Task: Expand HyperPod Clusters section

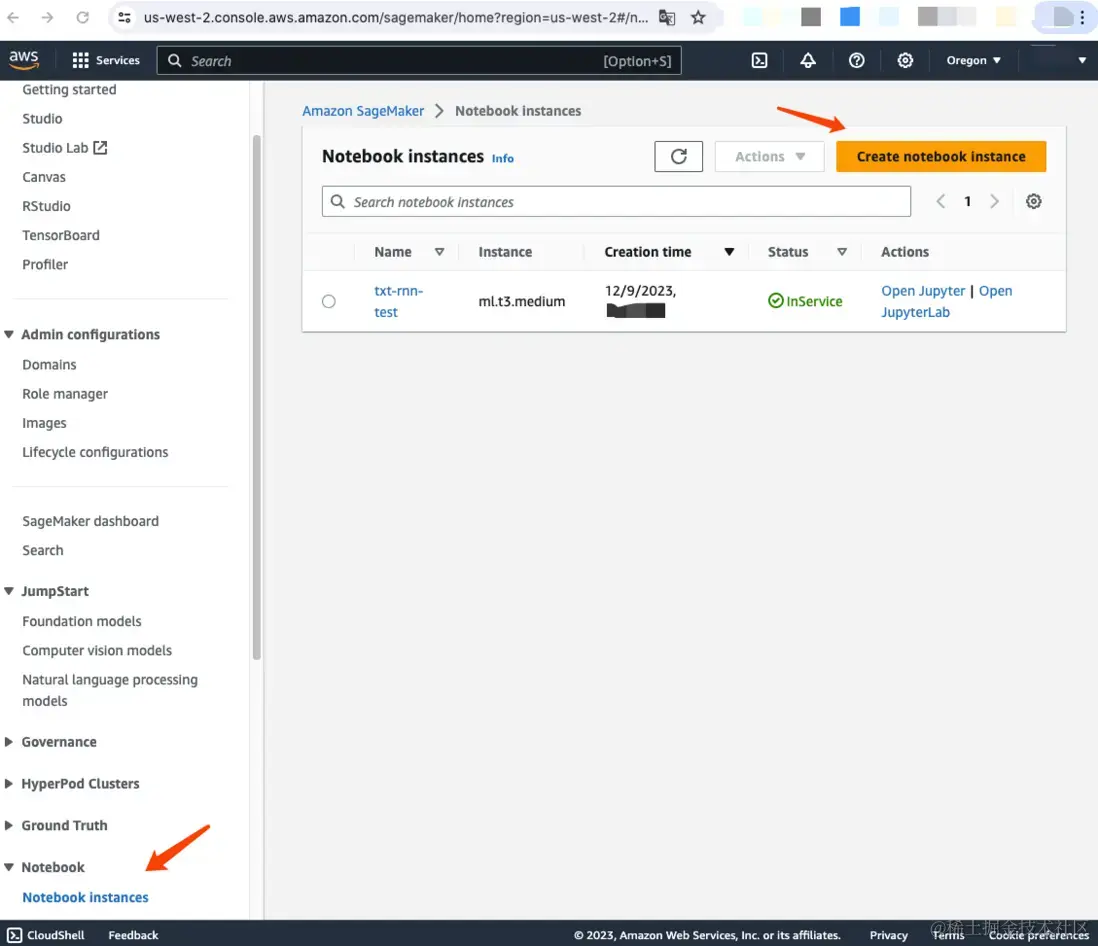Action: pyautogui.click(x=9, y=784)
